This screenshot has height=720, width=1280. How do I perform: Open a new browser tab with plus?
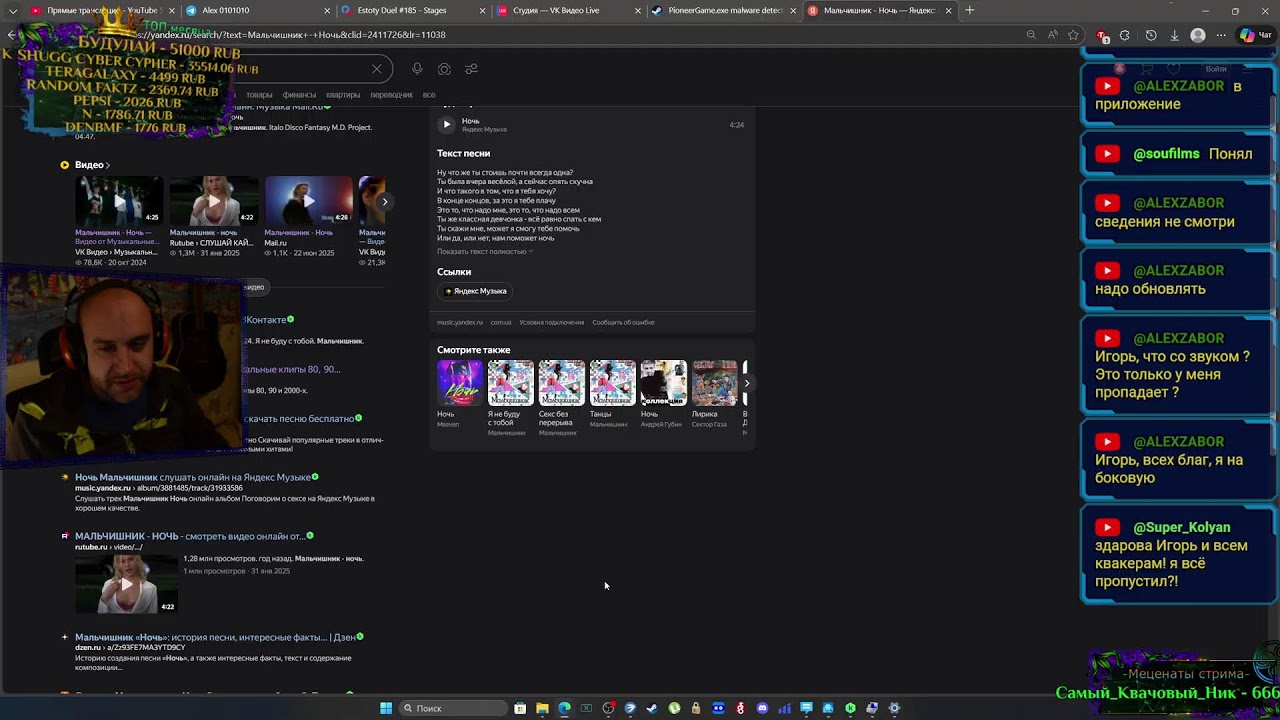click(x=969, y=10)
